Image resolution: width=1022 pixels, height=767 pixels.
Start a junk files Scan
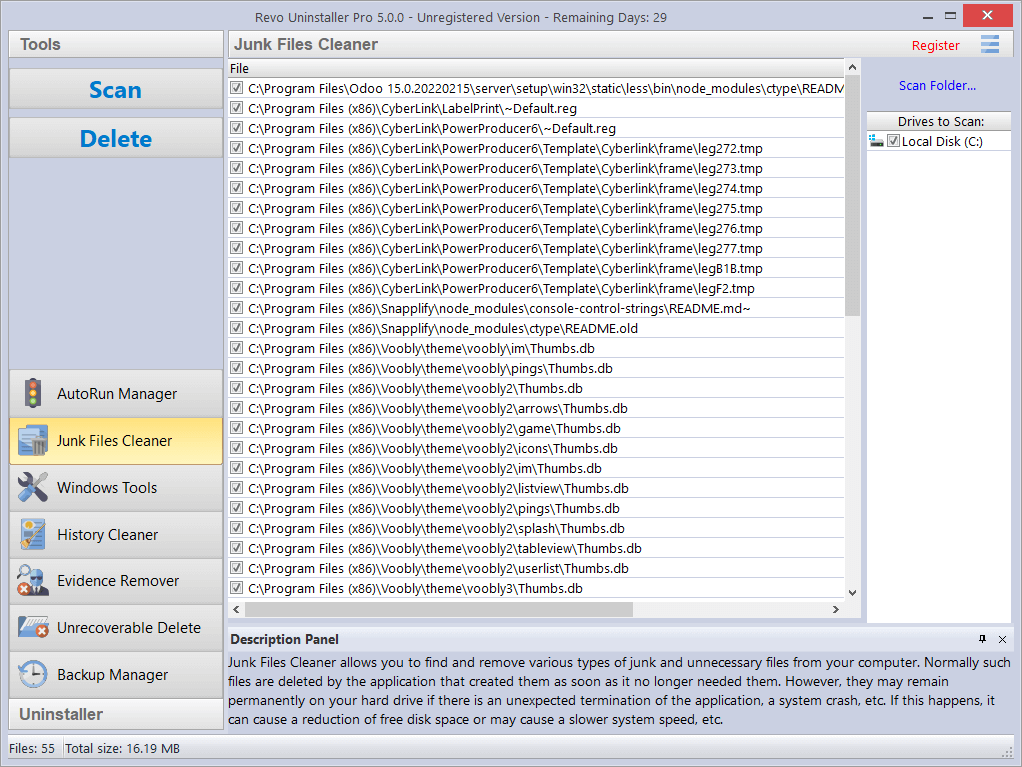[116, 89]
